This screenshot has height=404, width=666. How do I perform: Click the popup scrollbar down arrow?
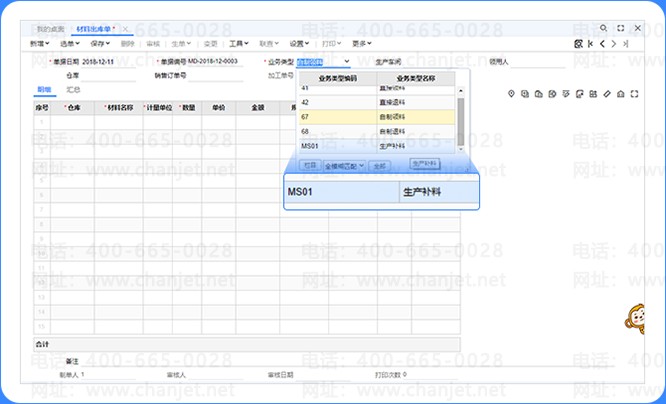(x=461, y=149)
